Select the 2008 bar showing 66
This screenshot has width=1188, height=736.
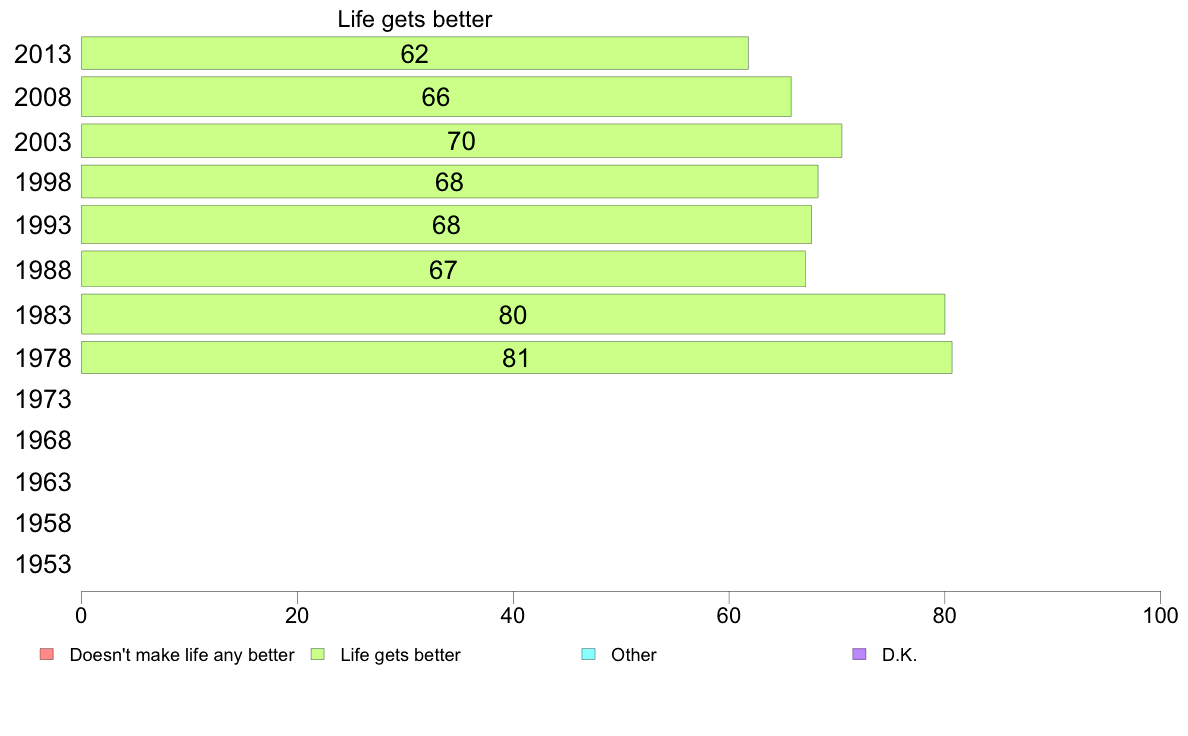436,96
